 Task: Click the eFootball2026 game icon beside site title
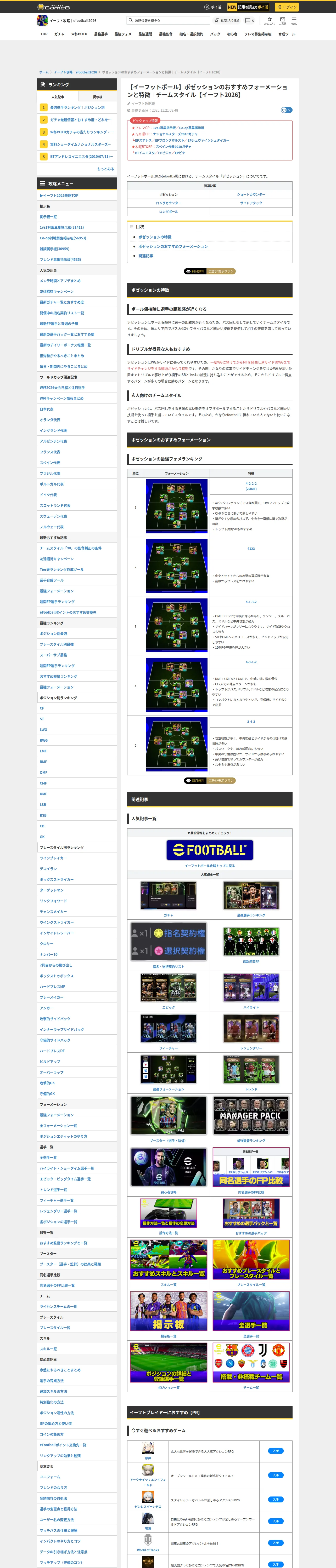[42, 21]
